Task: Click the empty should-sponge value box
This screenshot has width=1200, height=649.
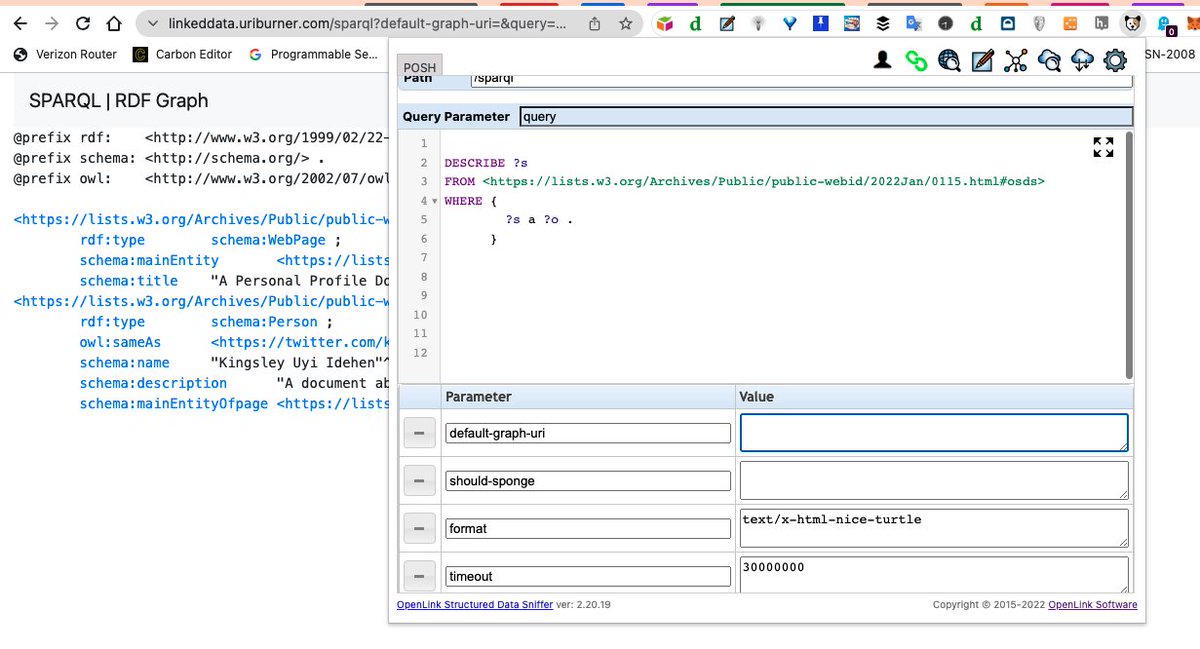Action: 934,481
